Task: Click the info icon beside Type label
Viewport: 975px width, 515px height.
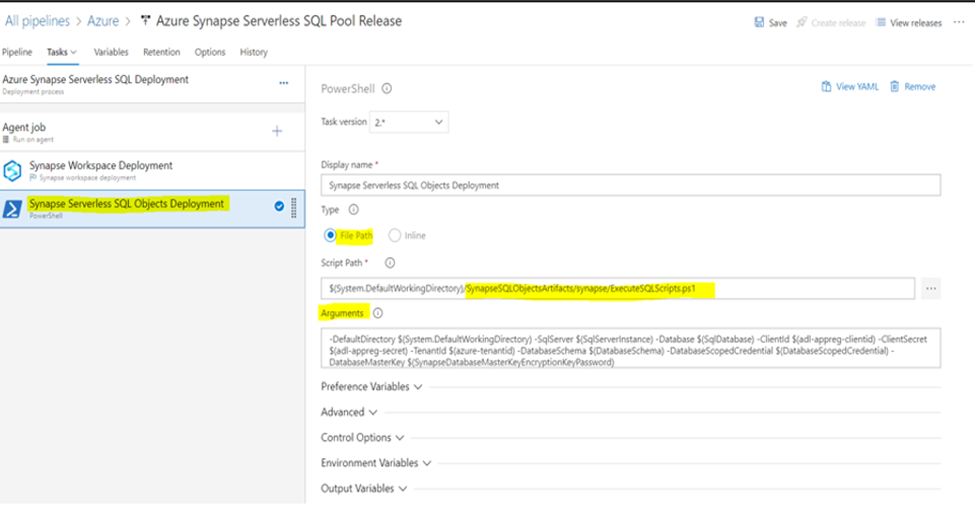Action: point(353,210)
